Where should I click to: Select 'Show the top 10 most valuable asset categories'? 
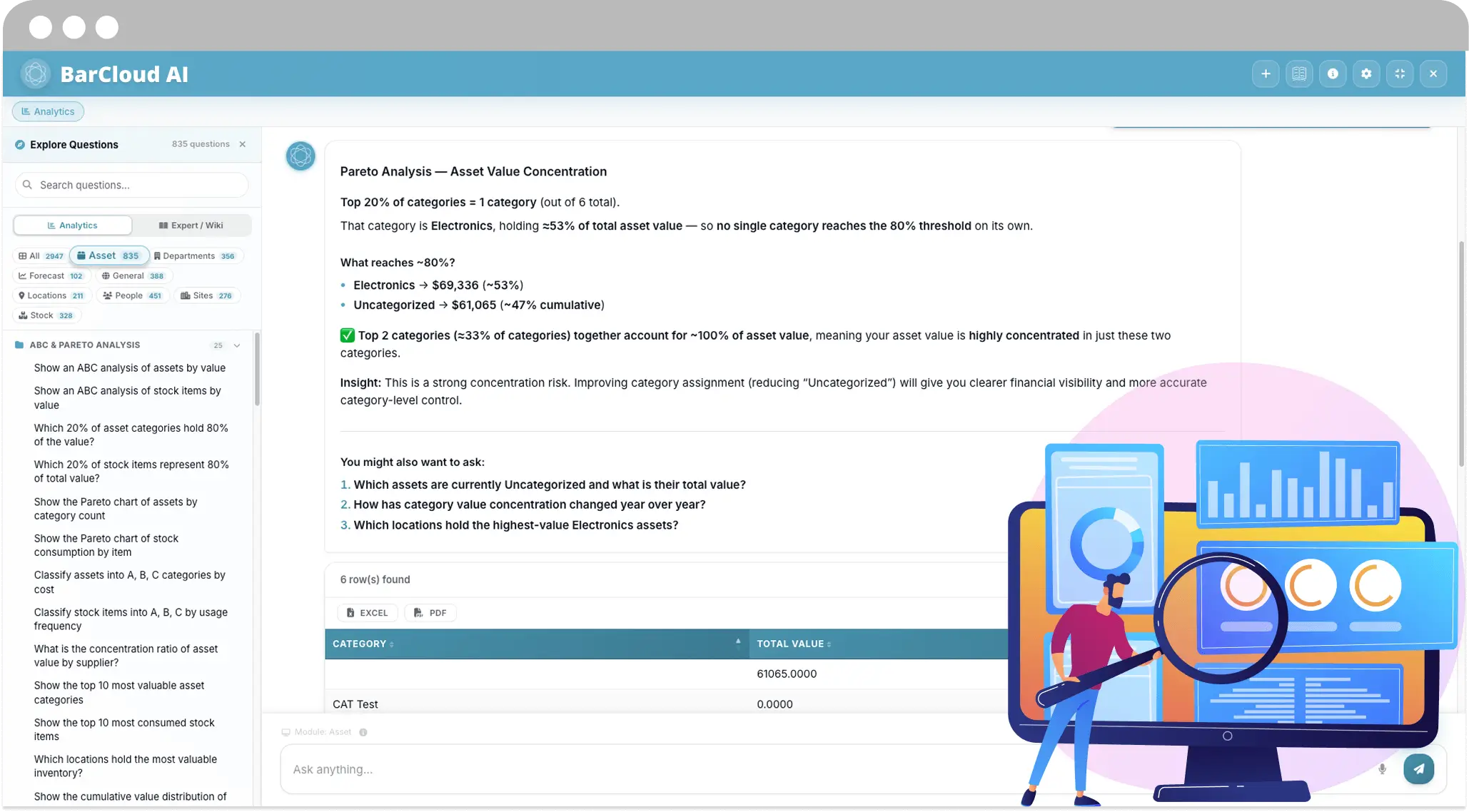(x=119, y=693)
